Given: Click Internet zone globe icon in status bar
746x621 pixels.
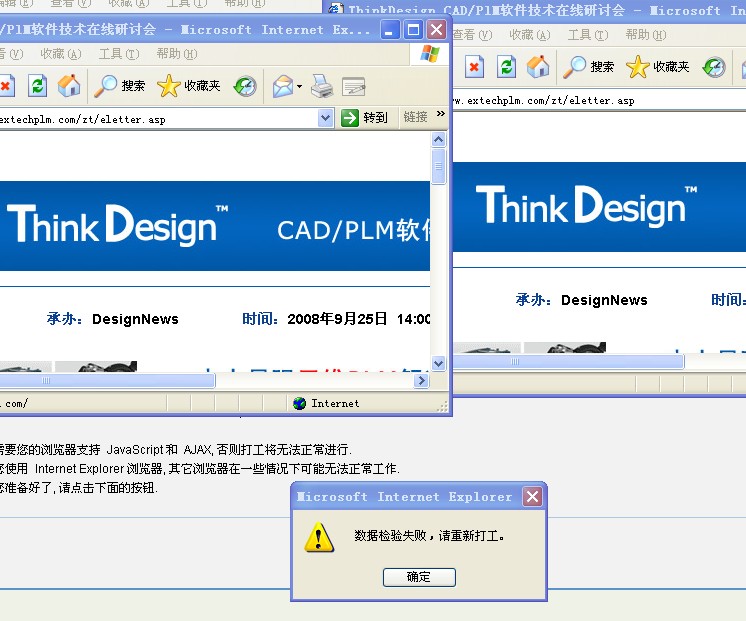Looking at the screenshot, I should coord(299,404).
